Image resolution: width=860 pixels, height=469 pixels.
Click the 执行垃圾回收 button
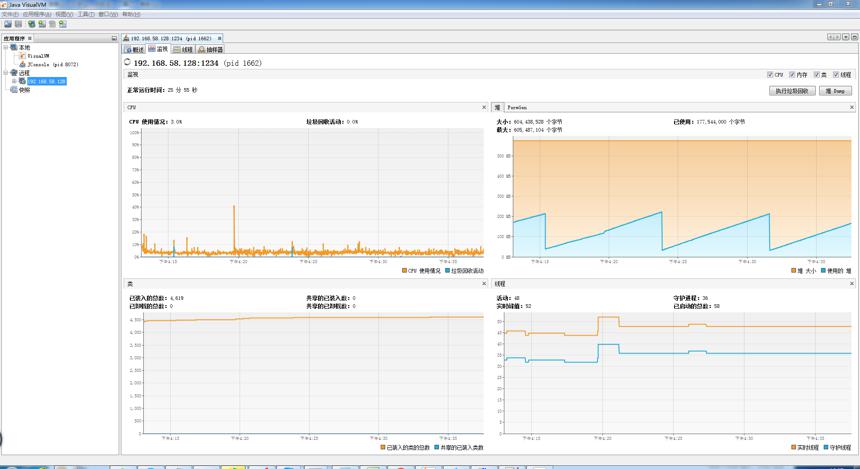tap(792, 91)
